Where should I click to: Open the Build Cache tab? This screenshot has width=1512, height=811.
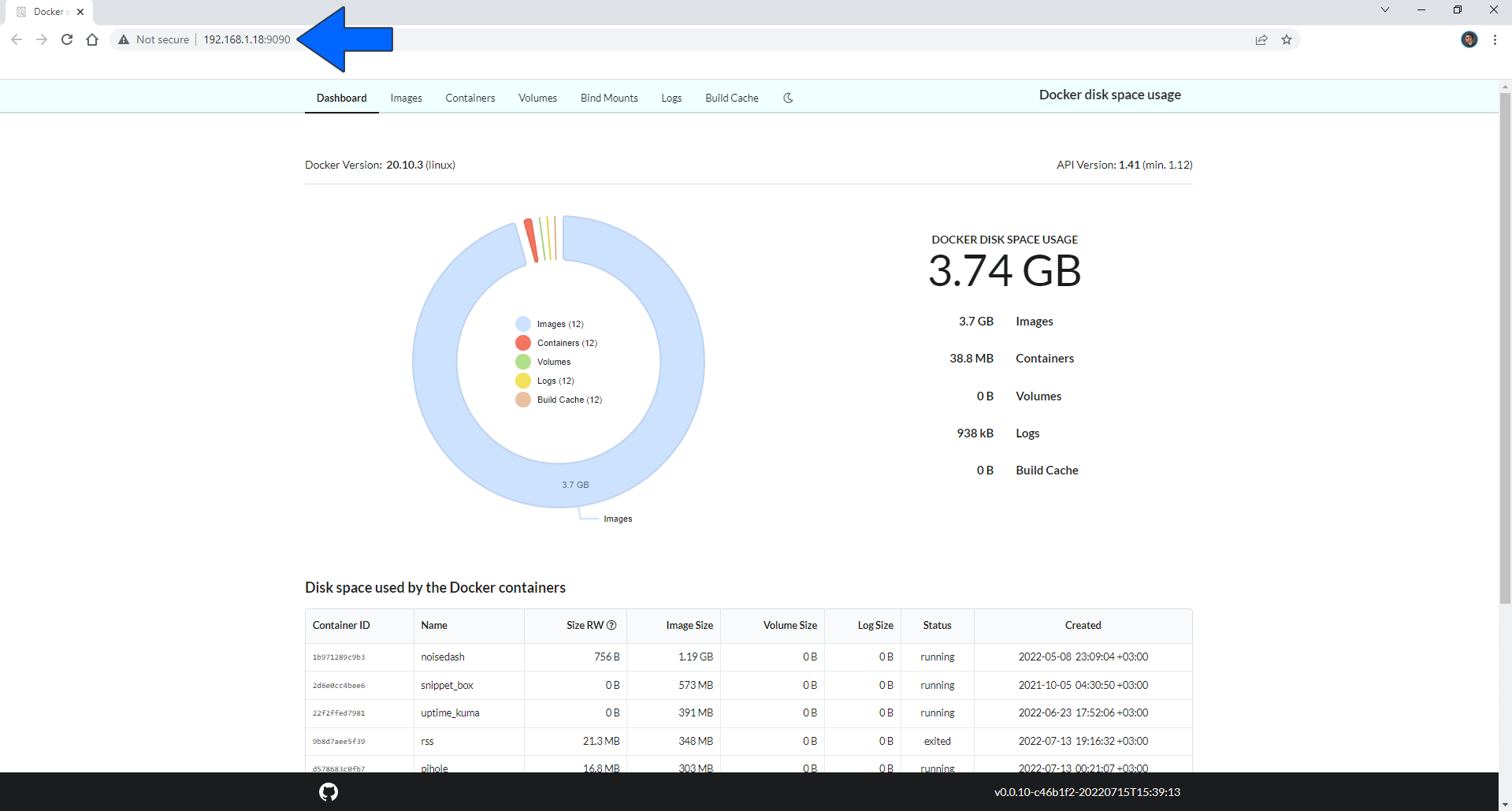[732, 98]
